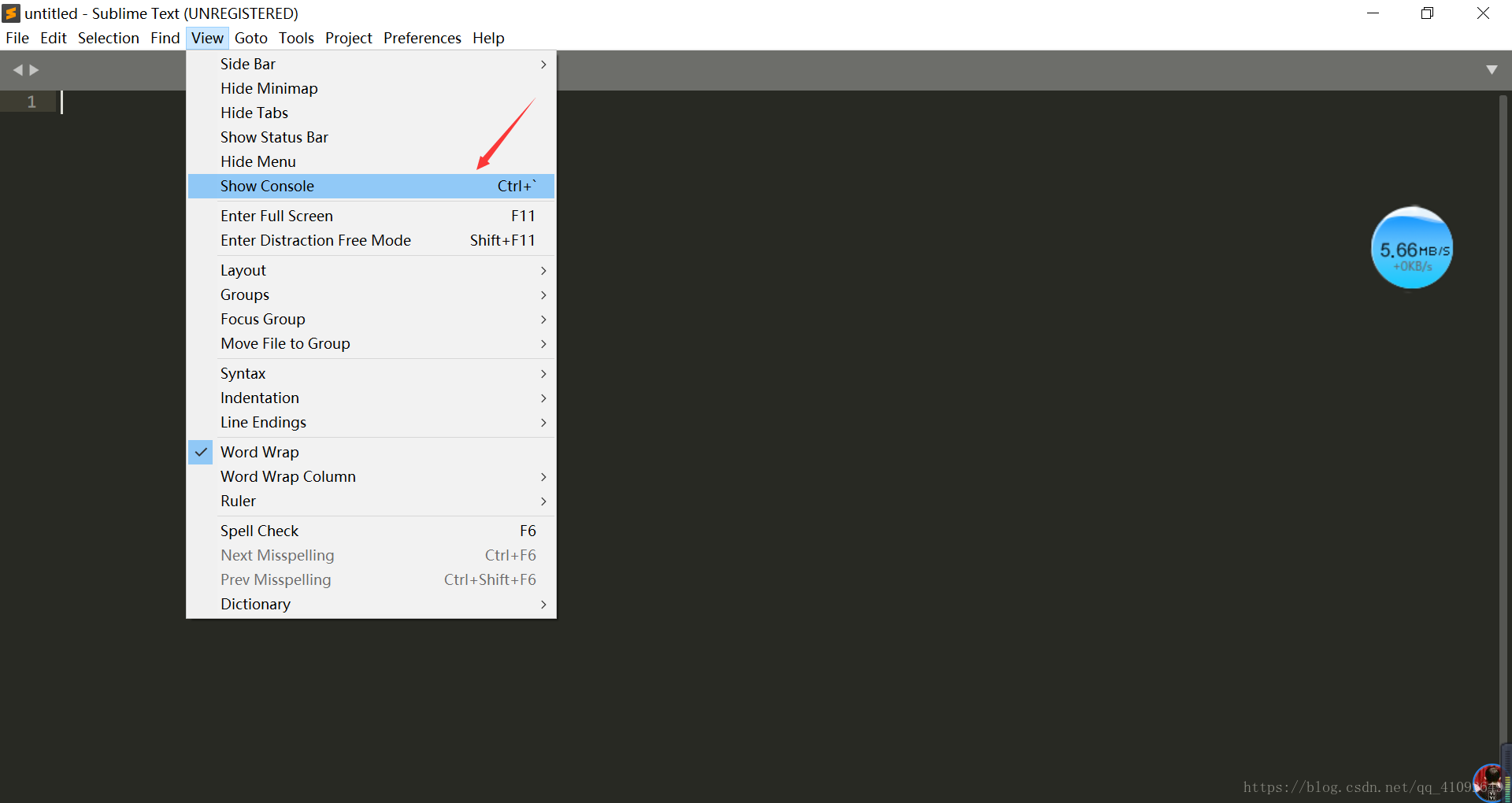Screen dimensions: 1512x803
Task: Click the next tab right arrow
Action: tap(34, 70)
